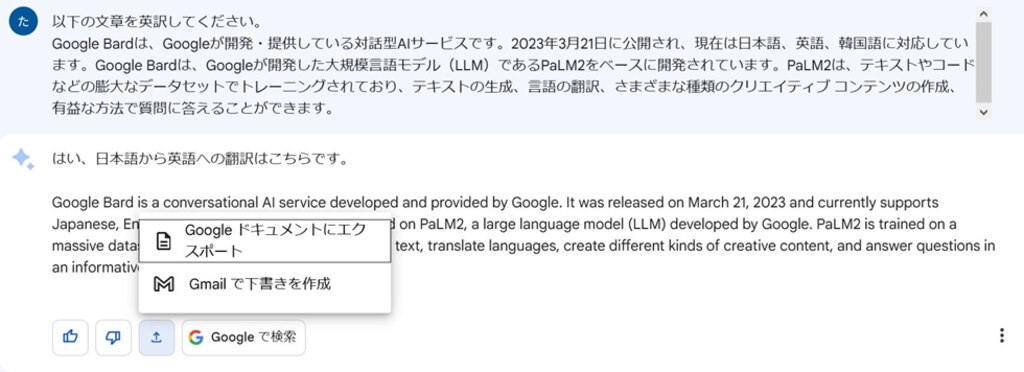Click the Gmail envelope icon in popup
This screenshot has height=372, width=1024.
pyautogui.click(x=163, y=284)
